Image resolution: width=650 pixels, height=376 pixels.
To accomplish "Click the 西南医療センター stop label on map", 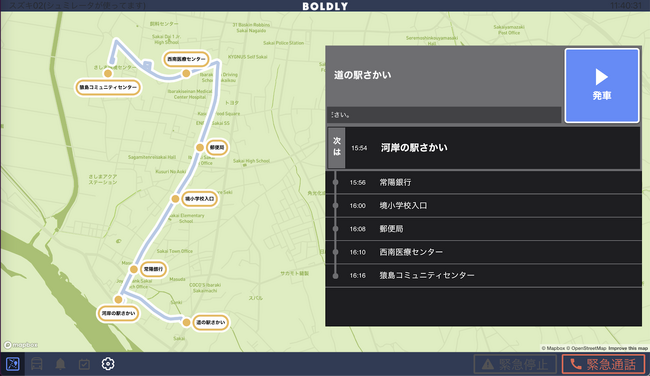I will tap(186, 59).
